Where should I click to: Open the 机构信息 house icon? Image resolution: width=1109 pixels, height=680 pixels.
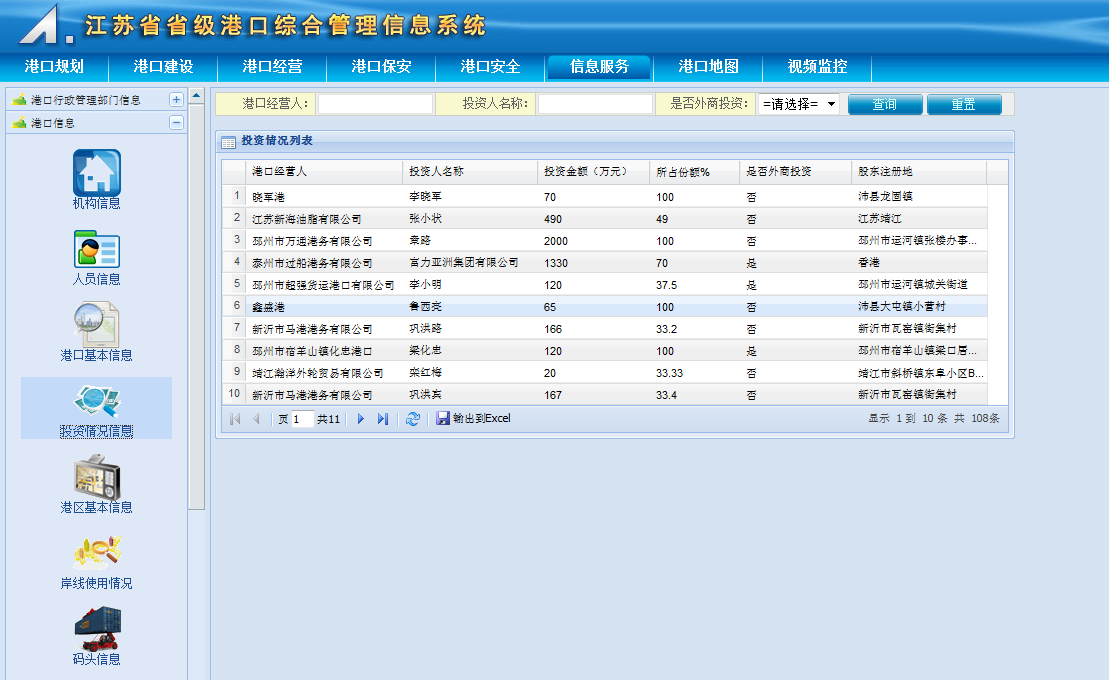96,173
